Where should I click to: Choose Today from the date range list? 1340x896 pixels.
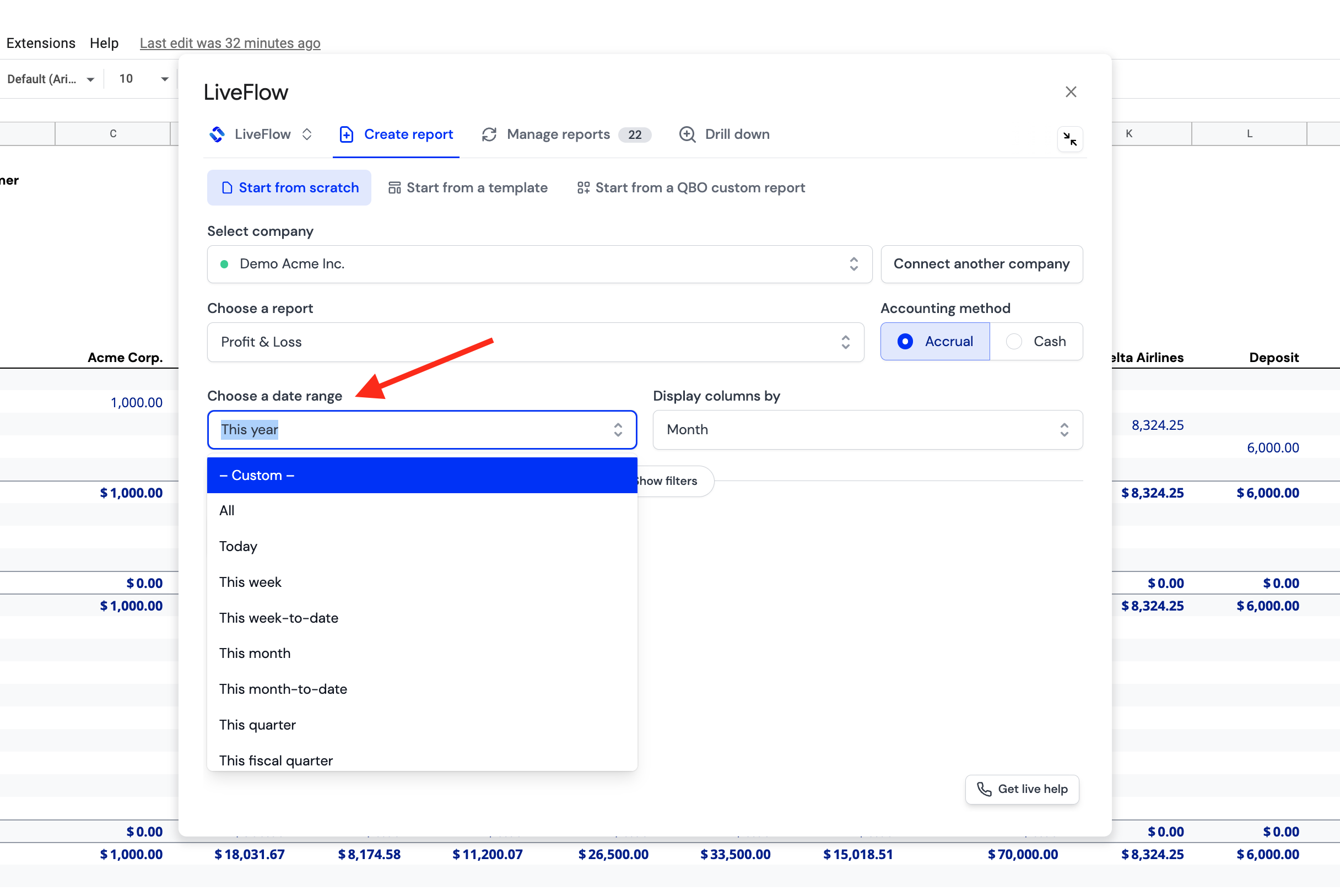[x=422, y=546]
